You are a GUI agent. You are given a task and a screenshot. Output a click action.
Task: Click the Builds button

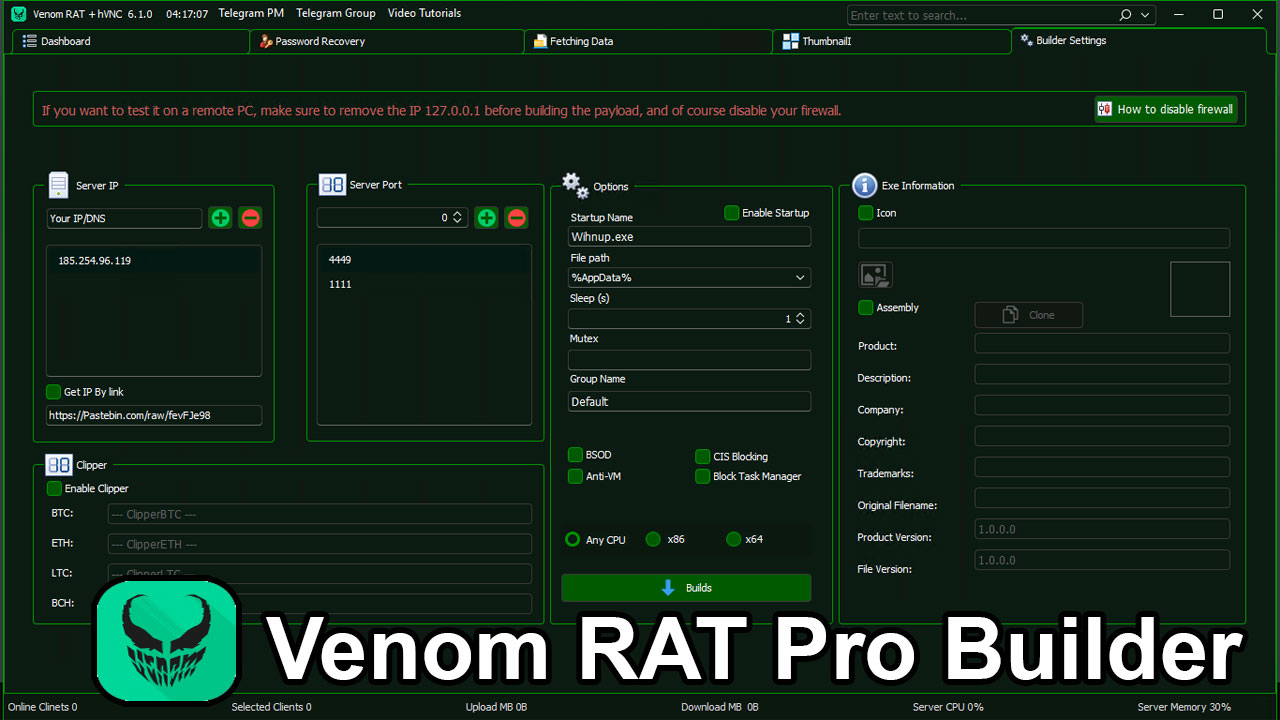coord(686,588)
